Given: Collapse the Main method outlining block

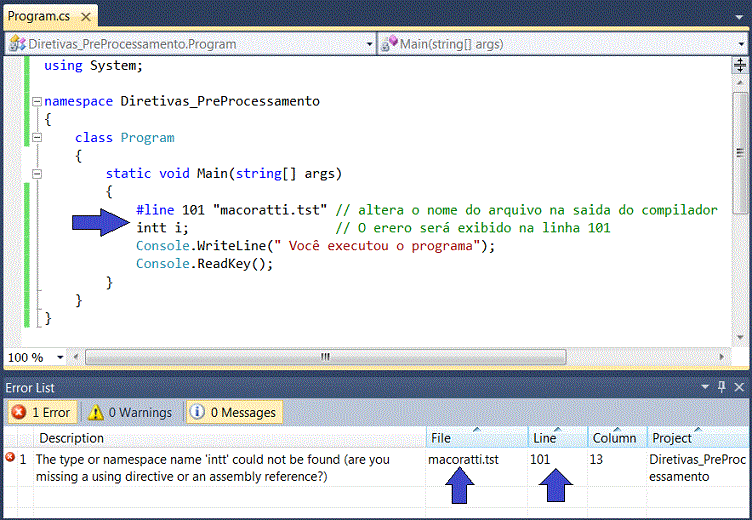Looking at the screenshot, I should tap(37, 174).
